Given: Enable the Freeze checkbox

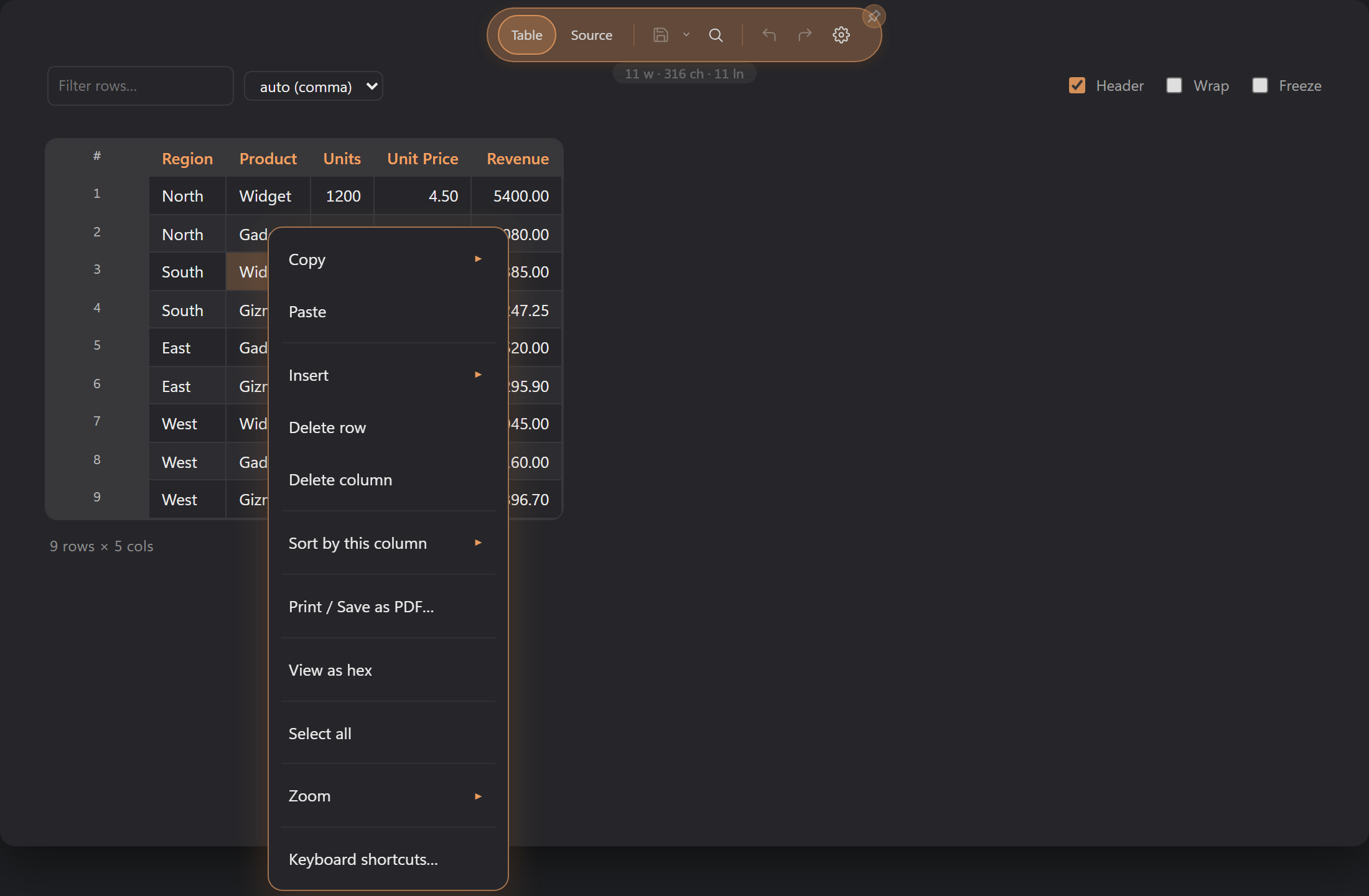Looking at the screenshot, I should [x=1259, y=85].
